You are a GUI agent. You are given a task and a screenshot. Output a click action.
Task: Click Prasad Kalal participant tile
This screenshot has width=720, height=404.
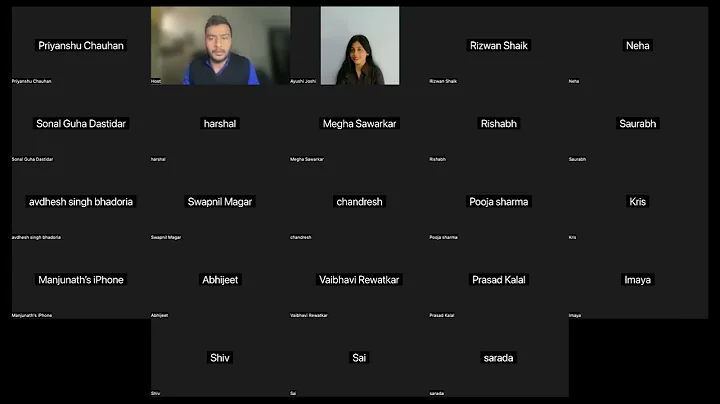click(499, 280)
